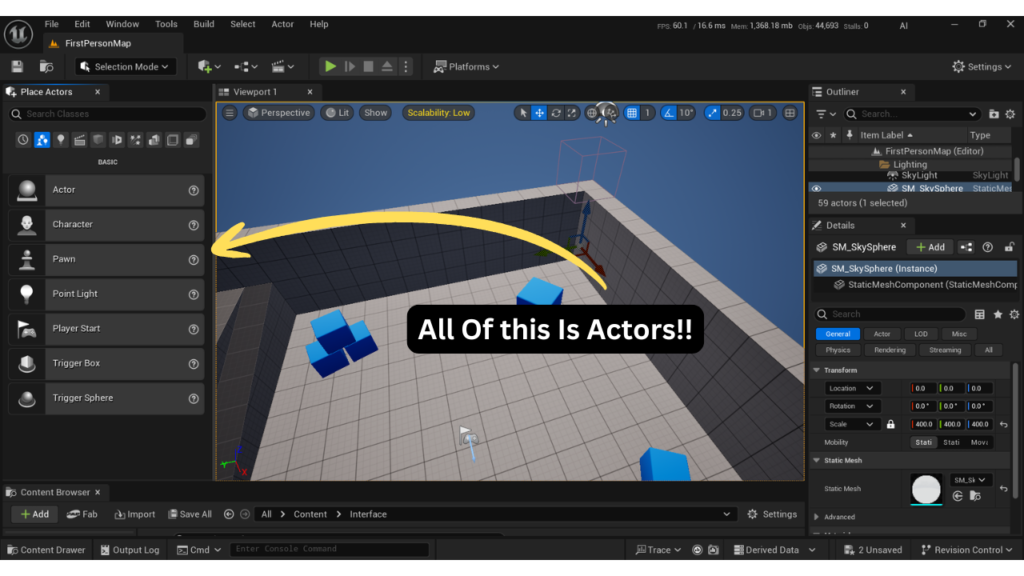Select Recently Placed clock icon in Place Actors
This screenshot has width=1024, height=576.
(x=23, y=140)
